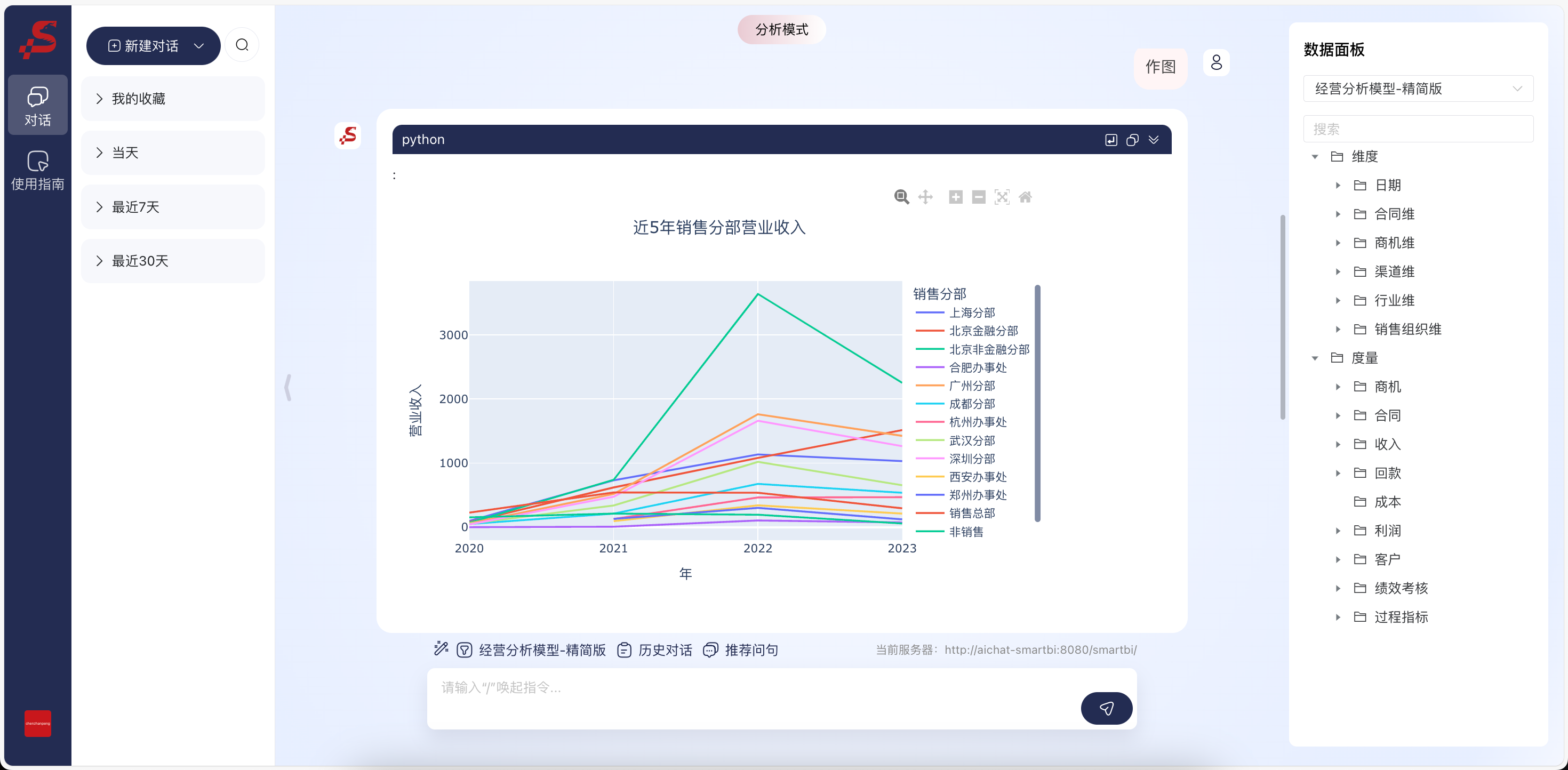Toggle 成都分部 legend series
The width and height of the screenshot is (1568, 770).
[956, 404]
